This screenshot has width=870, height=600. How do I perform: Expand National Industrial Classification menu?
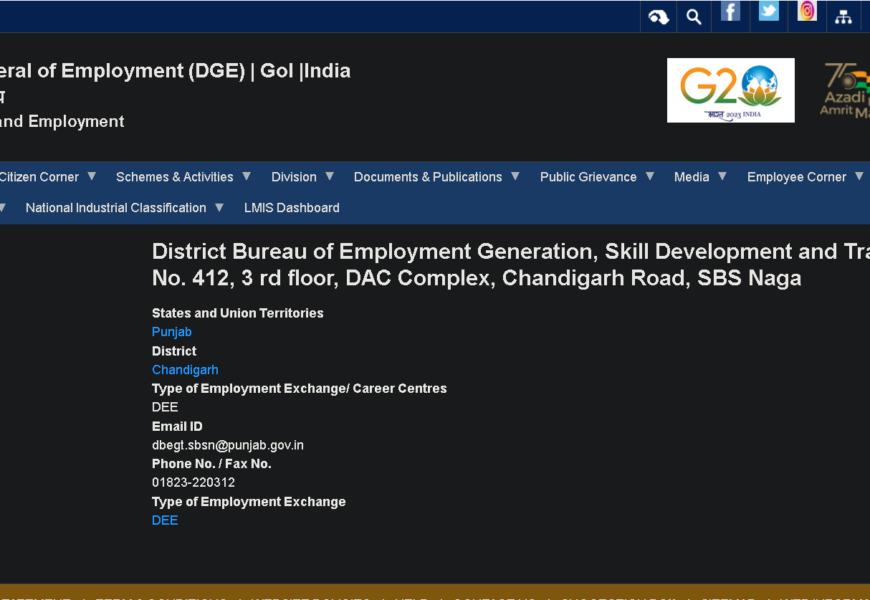click(124, 208)
